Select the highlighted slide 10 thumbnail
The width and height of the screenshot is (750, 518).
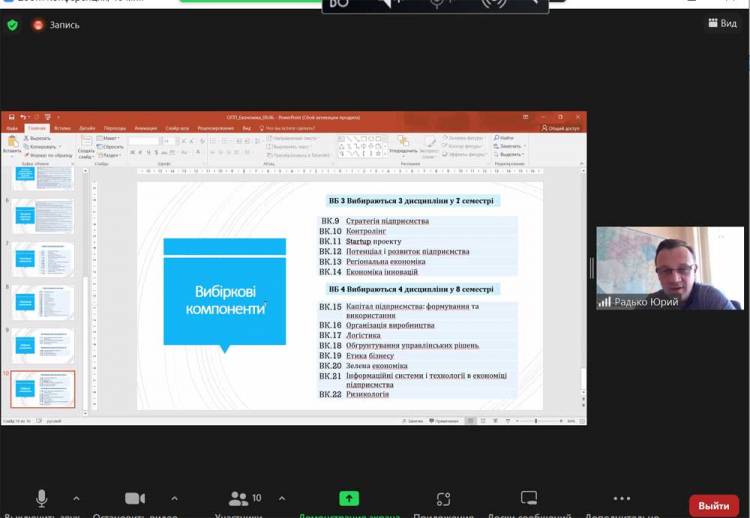(x=43, y=389)
